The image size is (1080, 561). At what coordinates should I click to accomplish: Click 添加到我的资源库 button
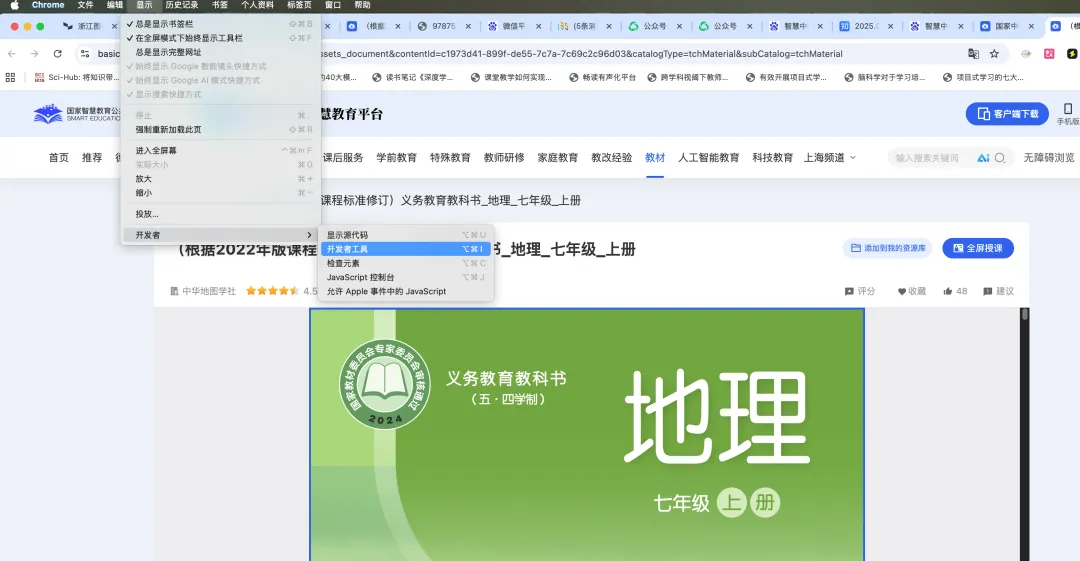(x=887, y=248)
